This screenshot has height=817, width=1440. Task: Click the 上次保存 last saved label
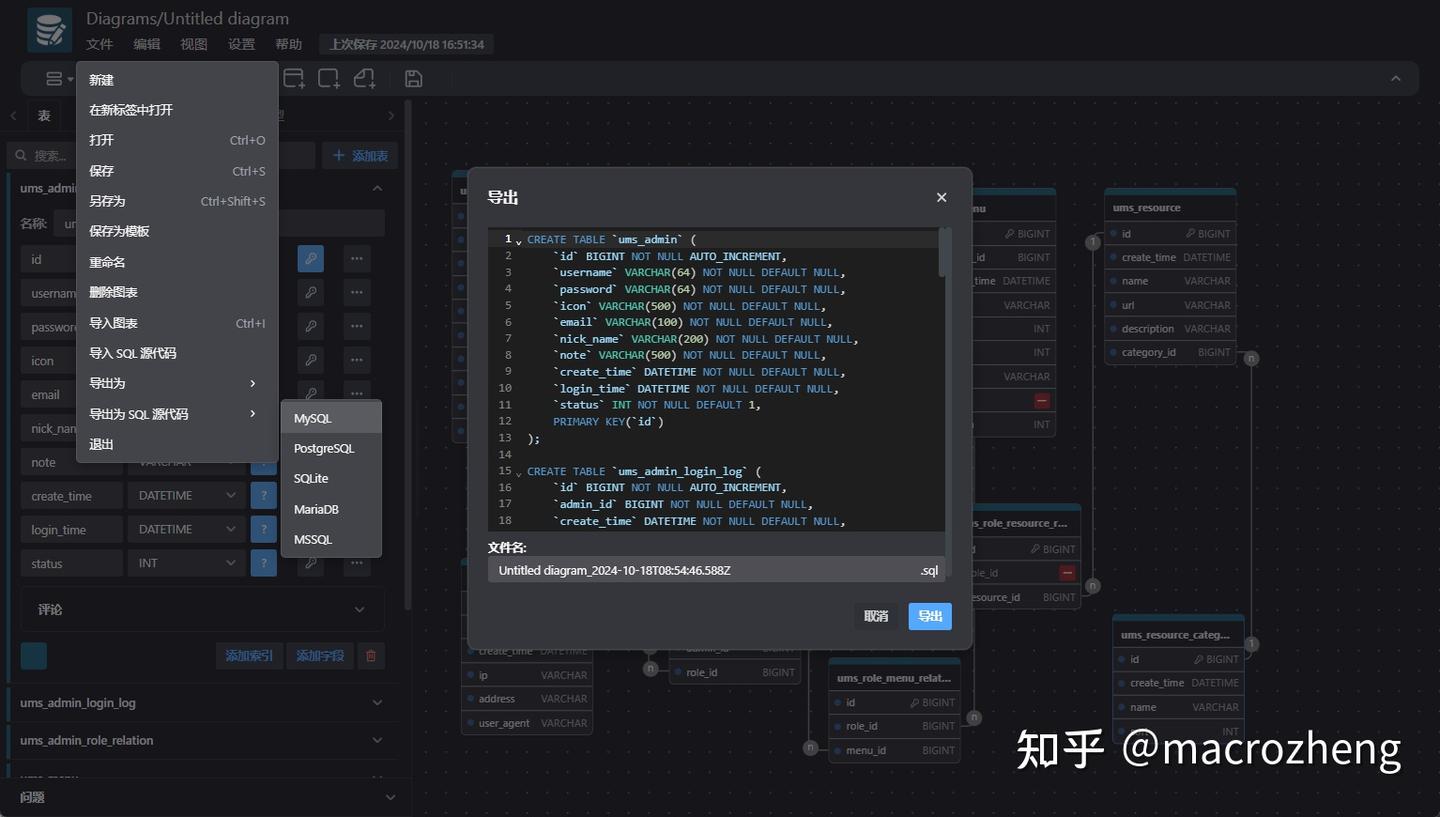[x=406, y=44]
